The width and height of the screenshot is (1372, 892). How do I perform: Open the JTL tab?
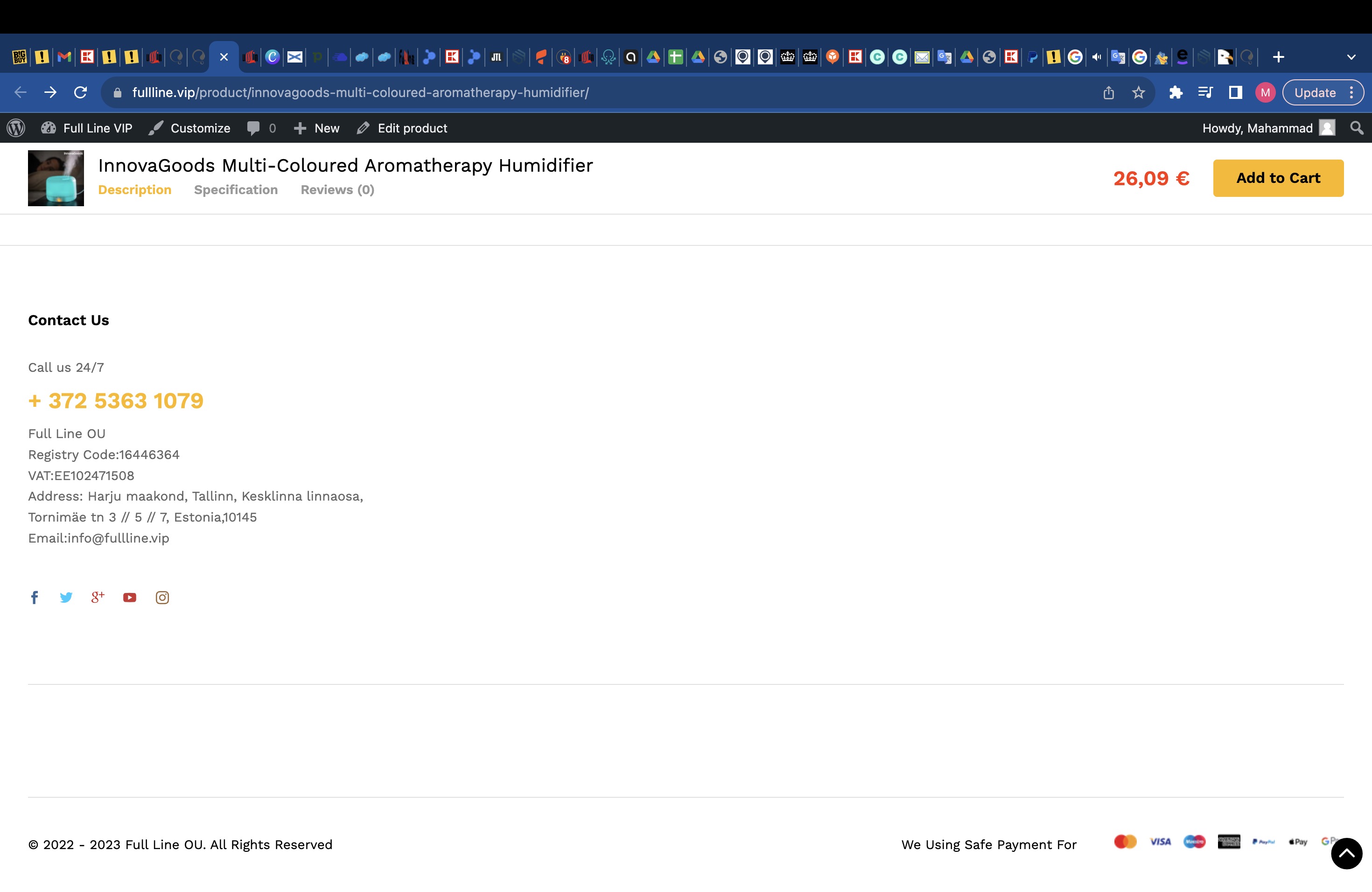pyautogui.click(x=497, y=57)
